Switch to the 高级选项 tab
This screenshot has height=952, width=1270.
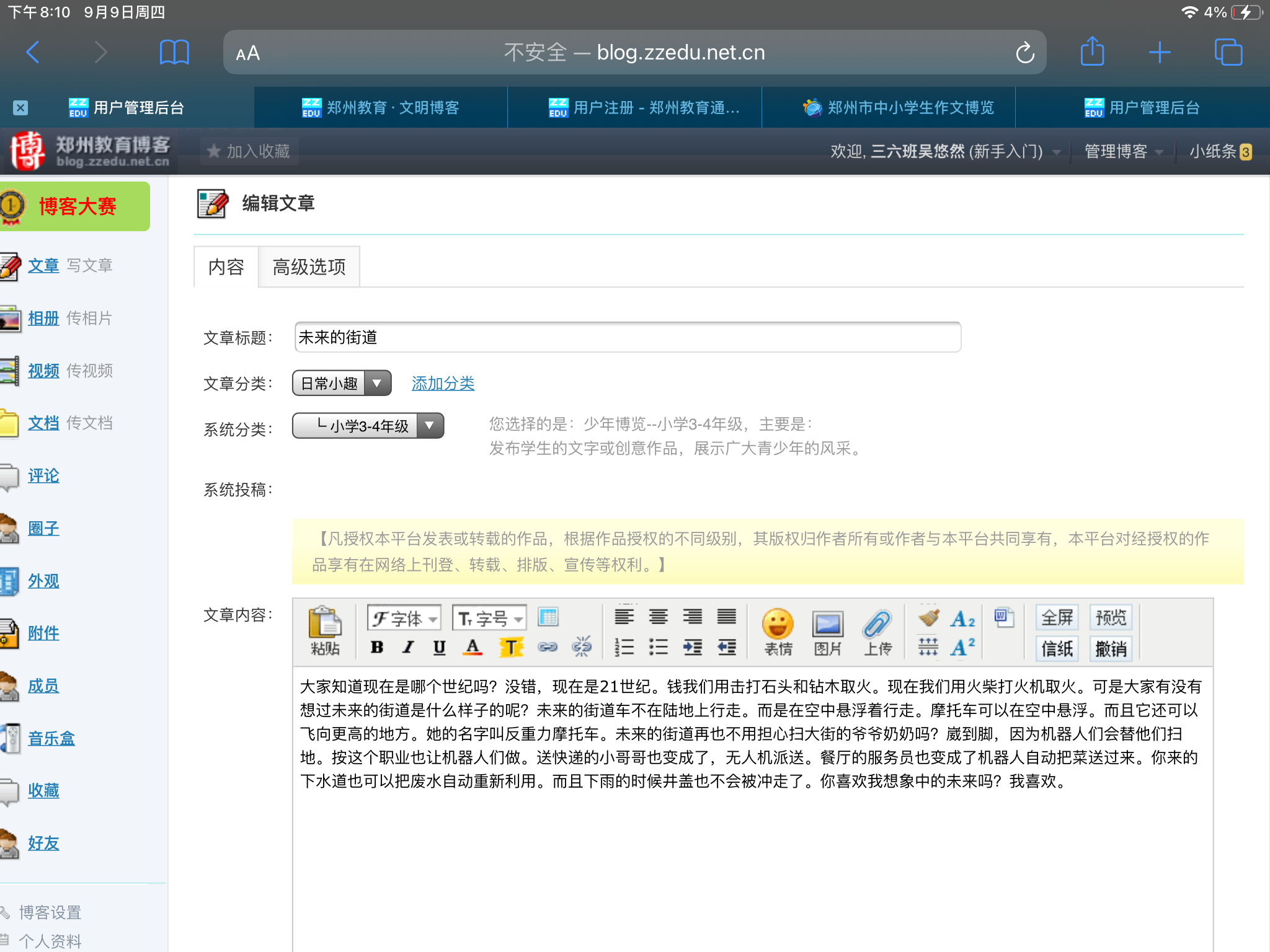pyautogui.click(x=309, y=267)
